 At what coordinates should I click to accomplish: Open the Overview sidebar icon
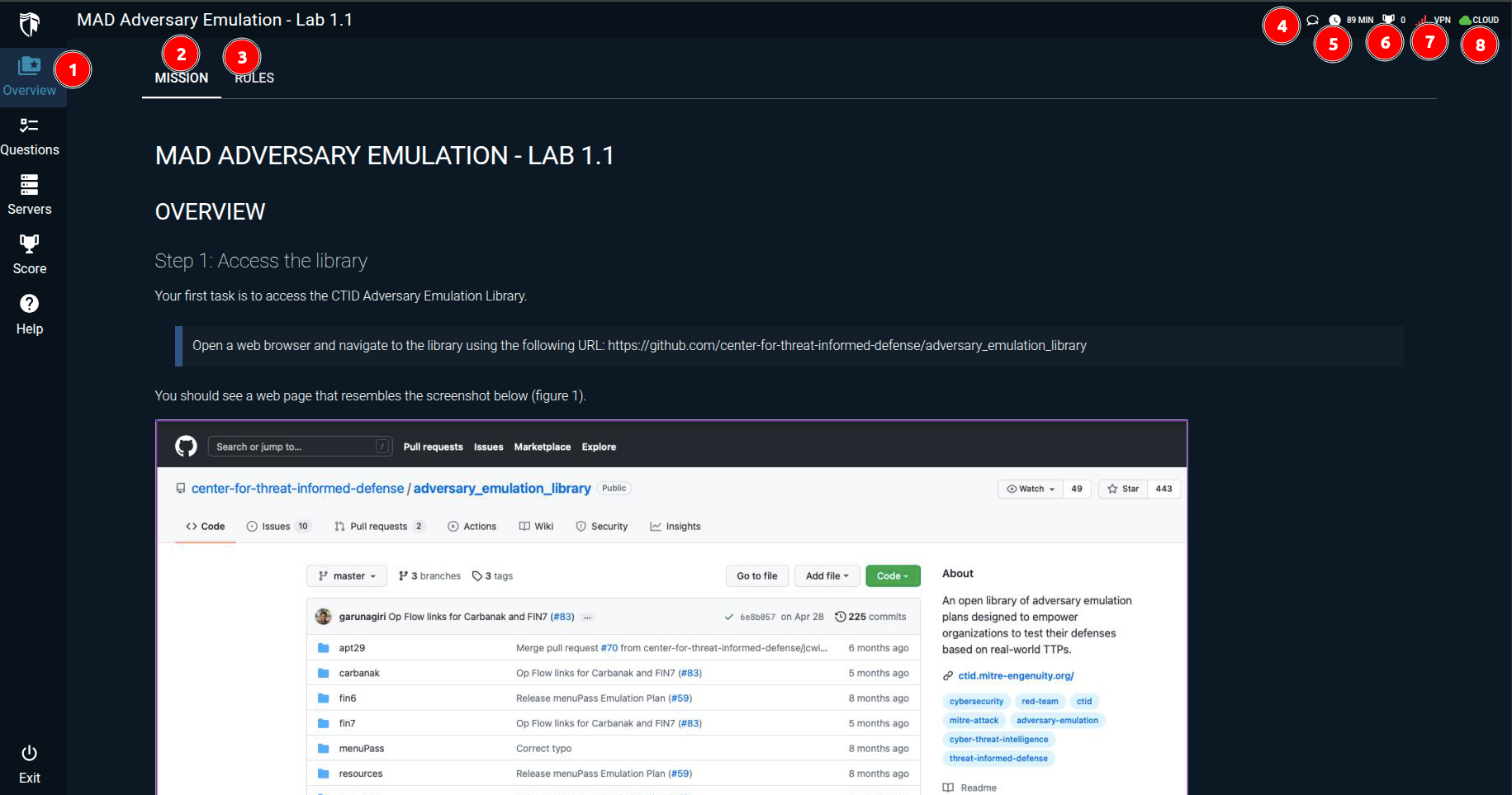point(30,77)
